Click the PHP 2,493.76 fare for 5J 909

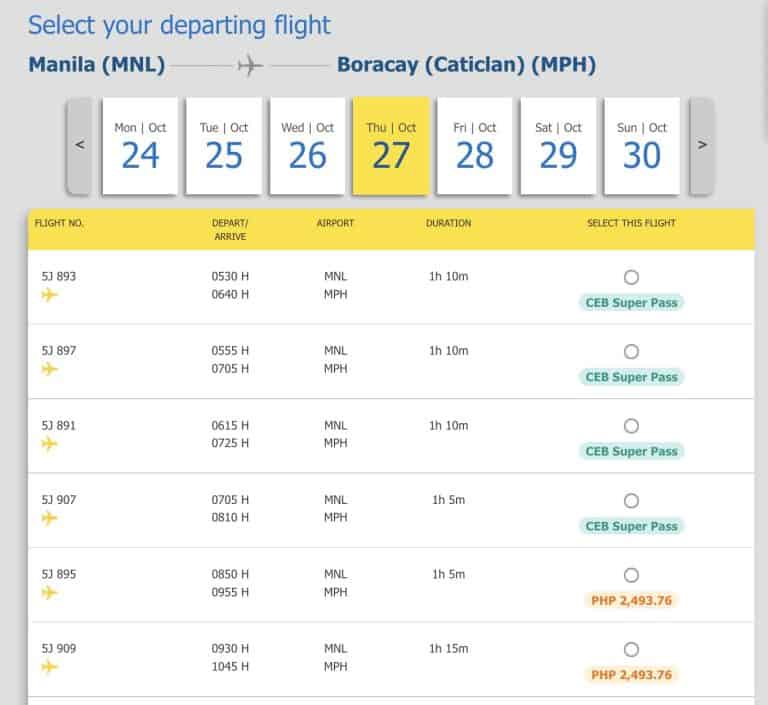tap(631, 675)
